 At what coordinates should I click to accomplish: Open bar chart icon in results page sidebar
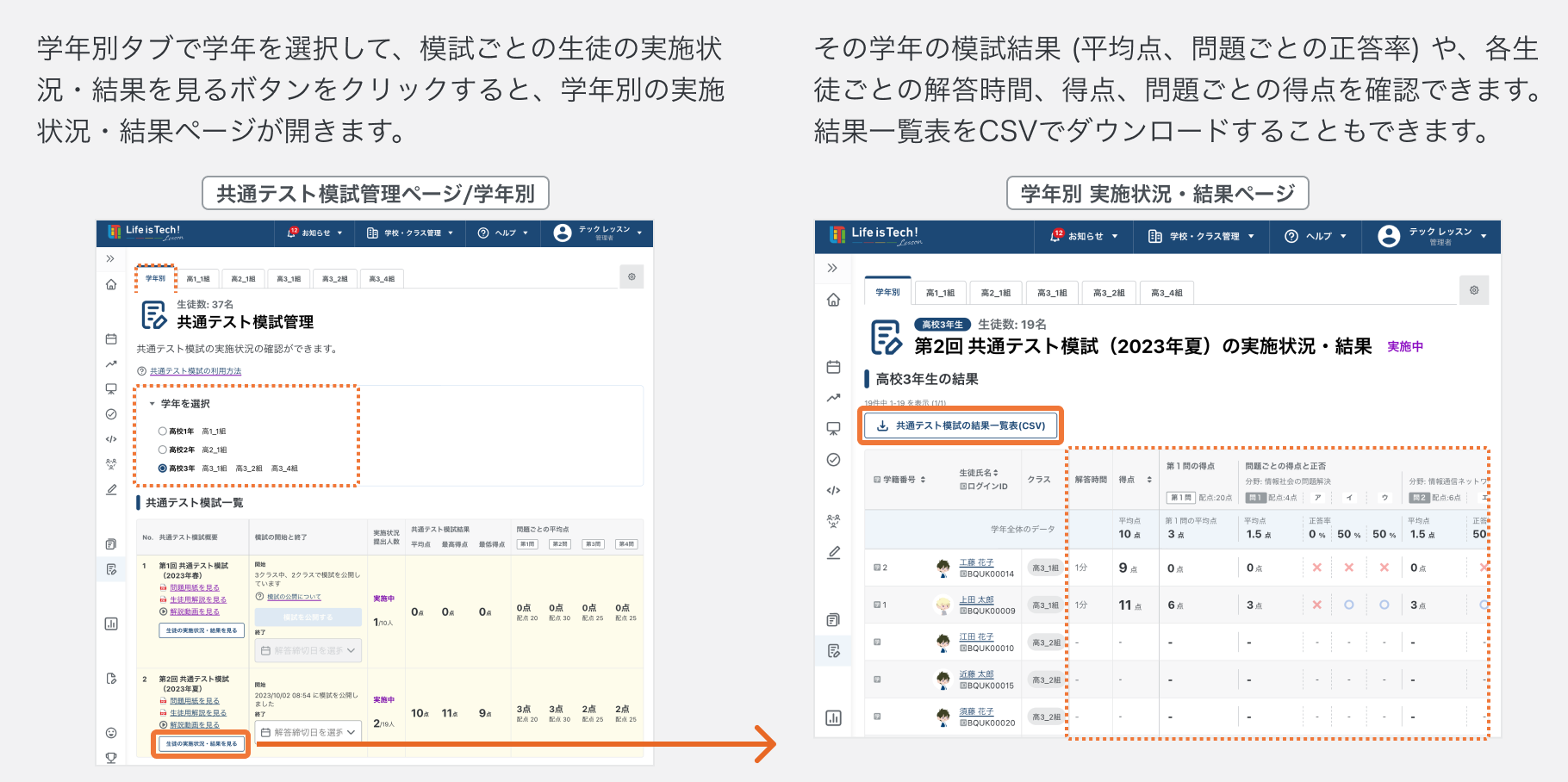(x=833, y=717)
